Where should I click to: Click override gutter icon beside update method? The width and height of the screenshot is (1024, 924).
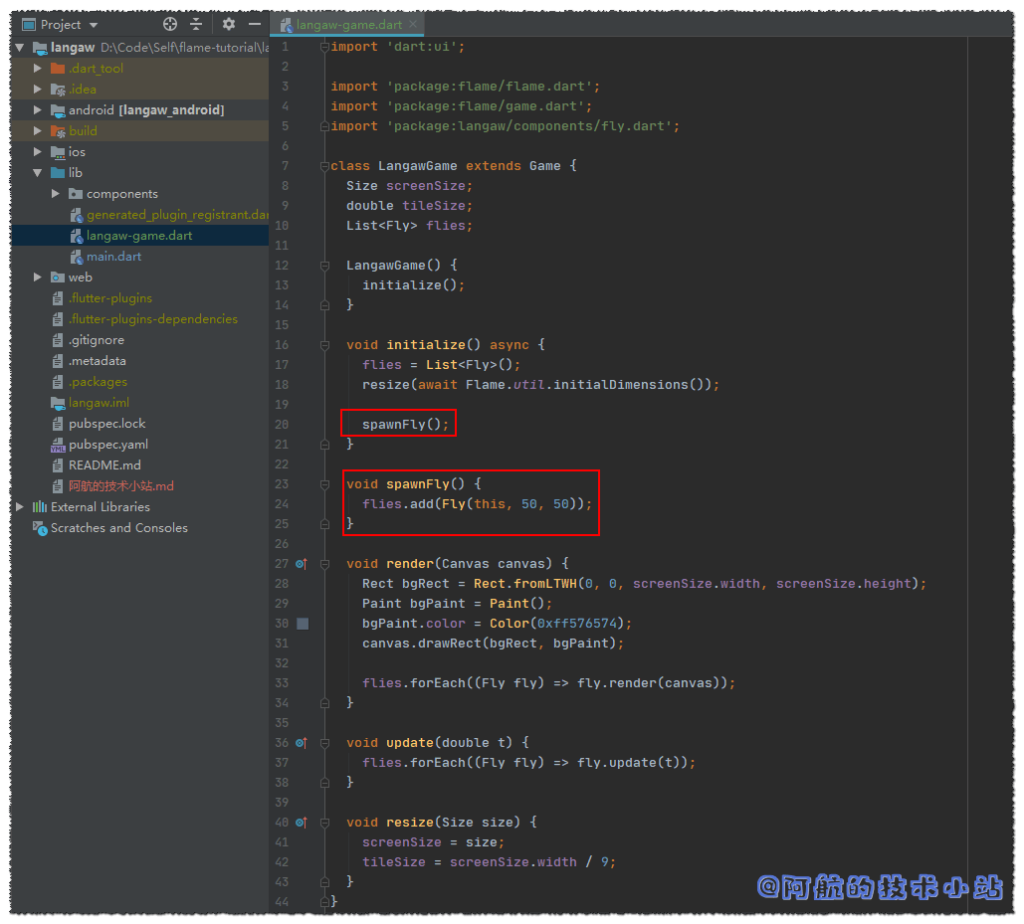point(301,743)
